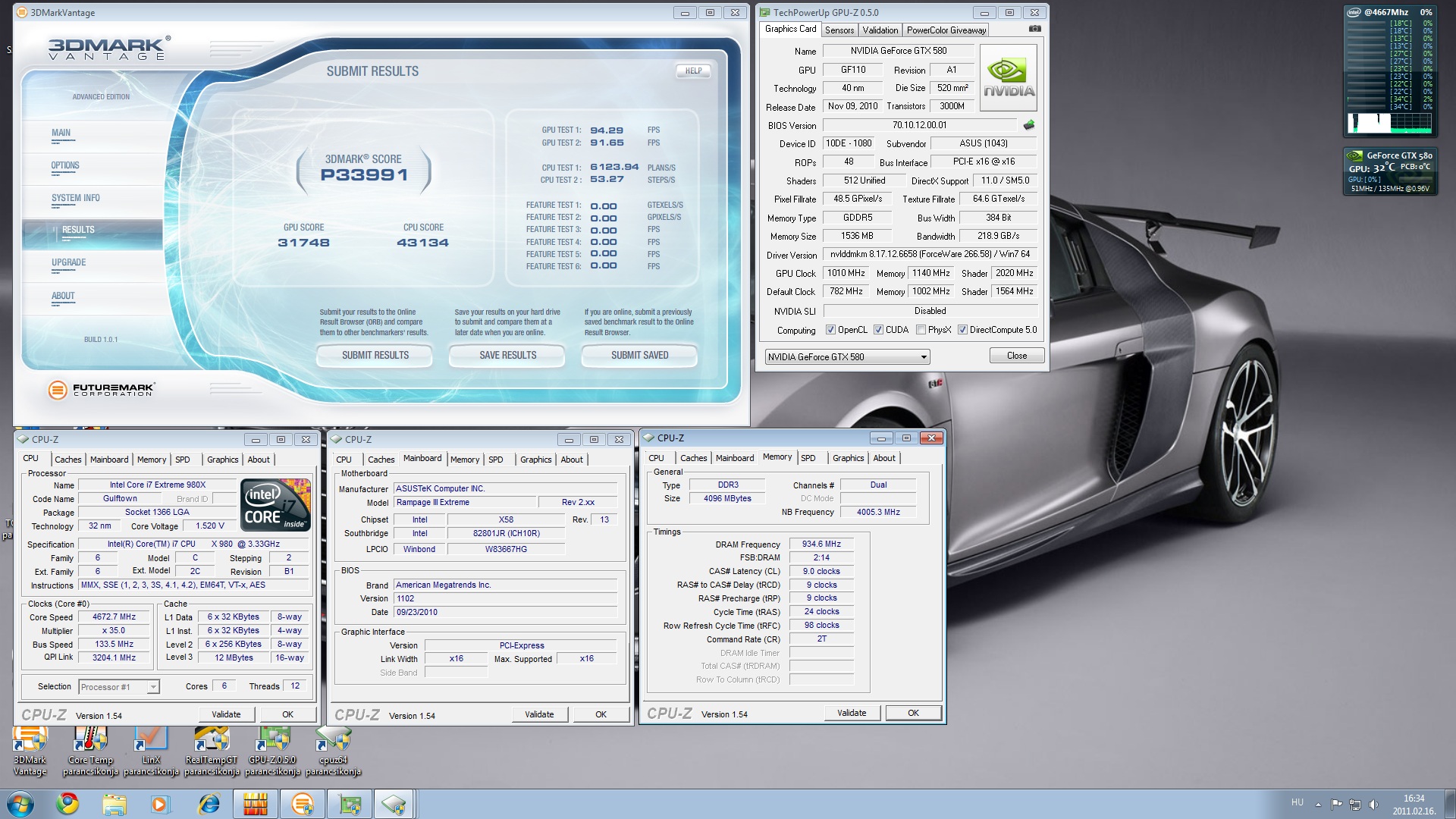
Task: Open the SYSTEM INFO menu in 3DMark
Action: [x=76, y=199]
